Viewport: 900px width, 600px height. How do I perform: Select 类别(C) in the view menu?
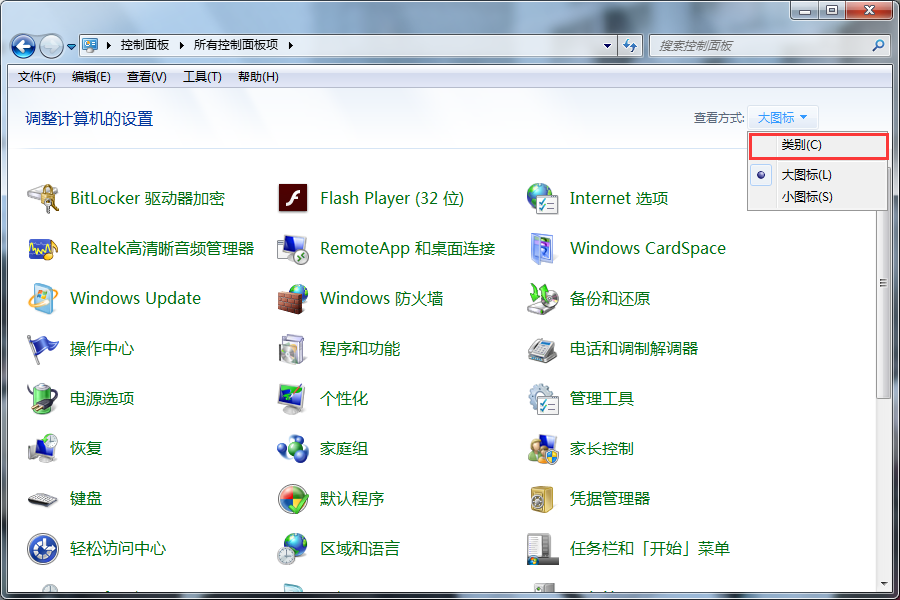(802, 146)
